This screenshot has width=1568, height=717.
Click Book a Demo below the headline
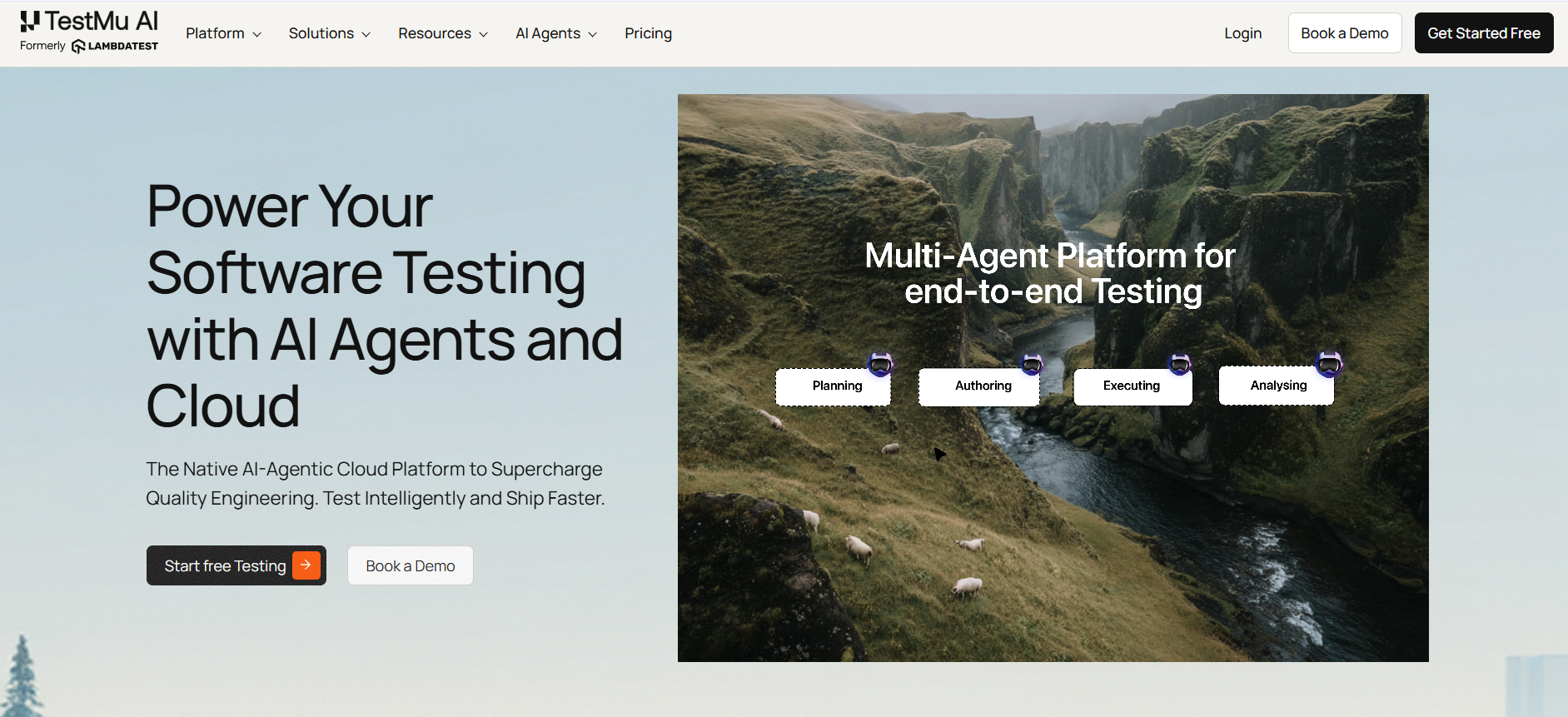pyautogui.click(x=411, y=565)
